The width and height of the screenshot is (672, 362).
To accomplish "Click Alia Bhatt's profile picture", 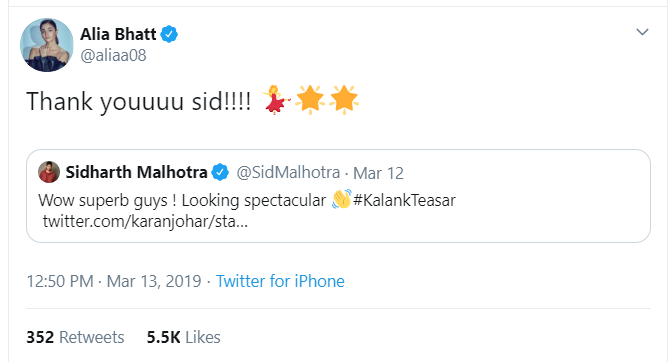I will (47, 45).
